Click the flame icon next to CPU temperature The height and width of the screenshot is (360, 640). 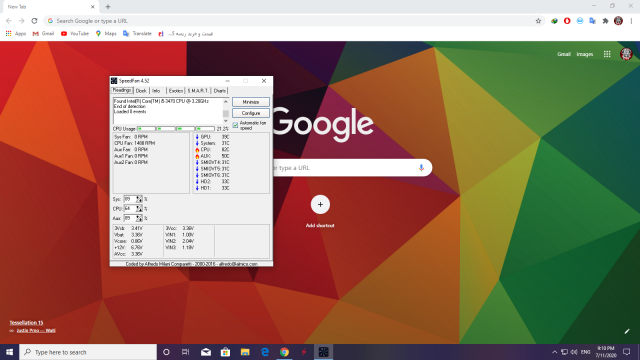tap(197, 150)
